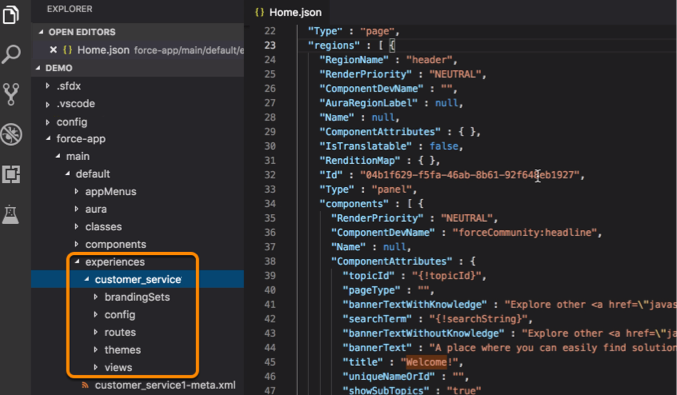The image size is (677, 395).
Task: Click the Id value 04b1f629-f5fa-46ab-8b61-92f64eb1927 string
Action: (x=469, y=175)
